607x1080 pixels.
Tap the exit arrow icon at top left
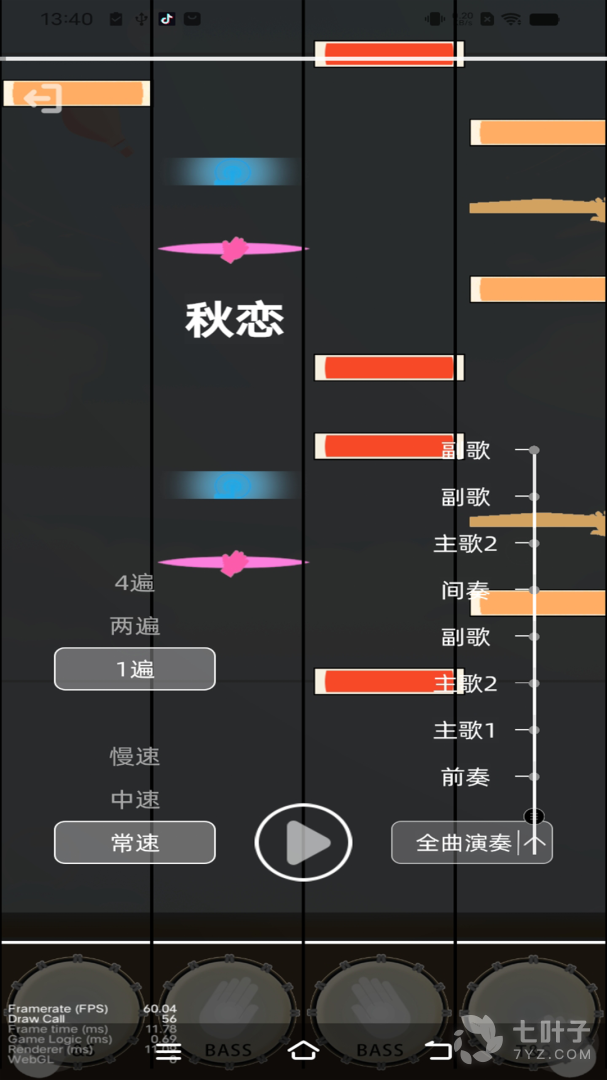click(x=43, y=98)
